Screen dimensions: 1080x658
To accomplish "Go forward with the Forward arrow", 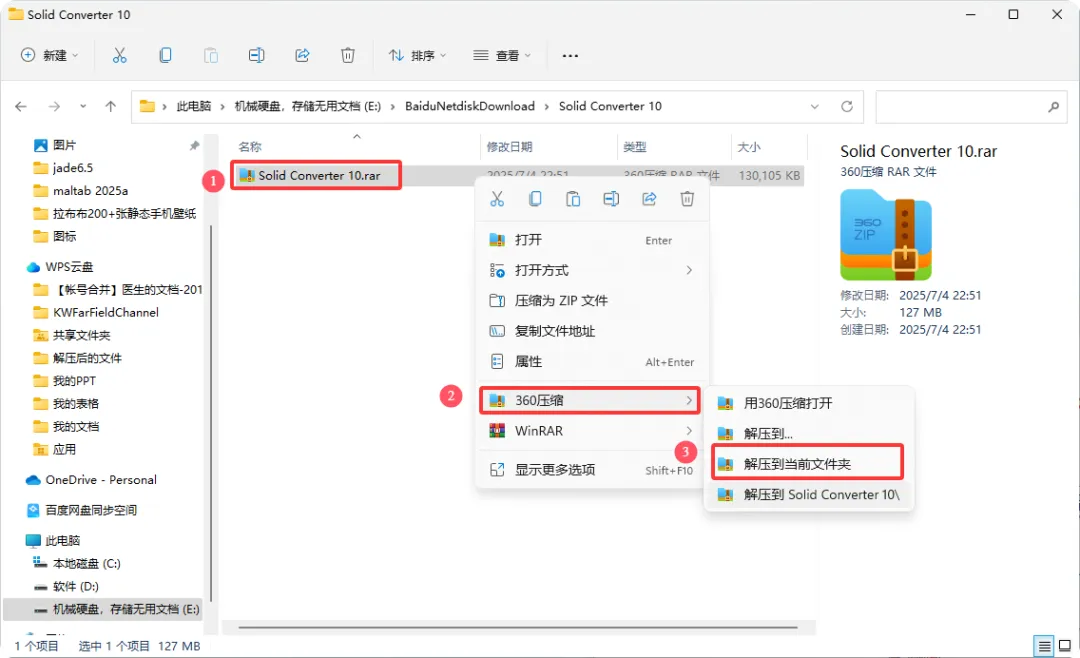I will click(54, 106).
